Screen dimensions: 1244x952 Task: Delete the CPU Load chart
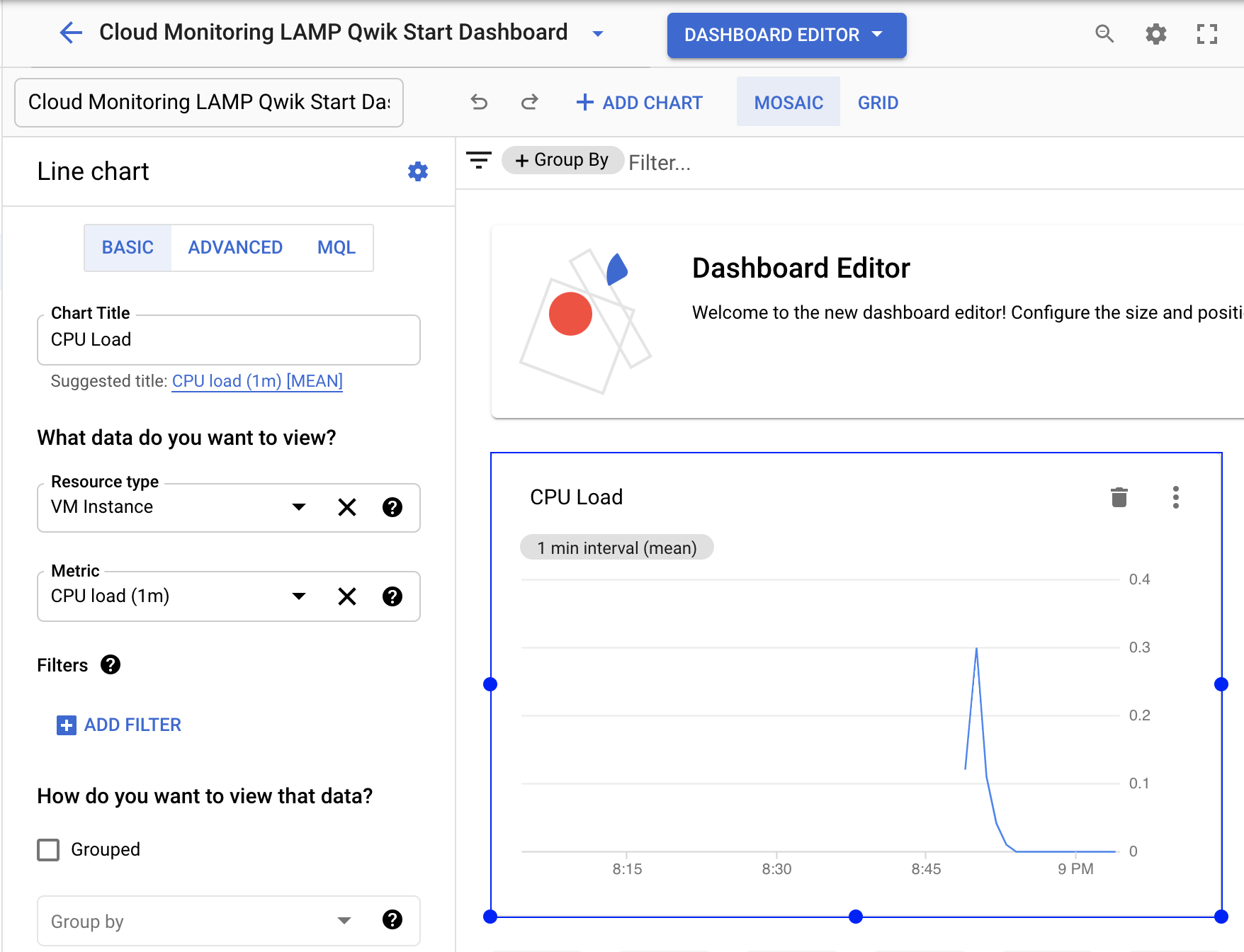tap(1119, 497)
